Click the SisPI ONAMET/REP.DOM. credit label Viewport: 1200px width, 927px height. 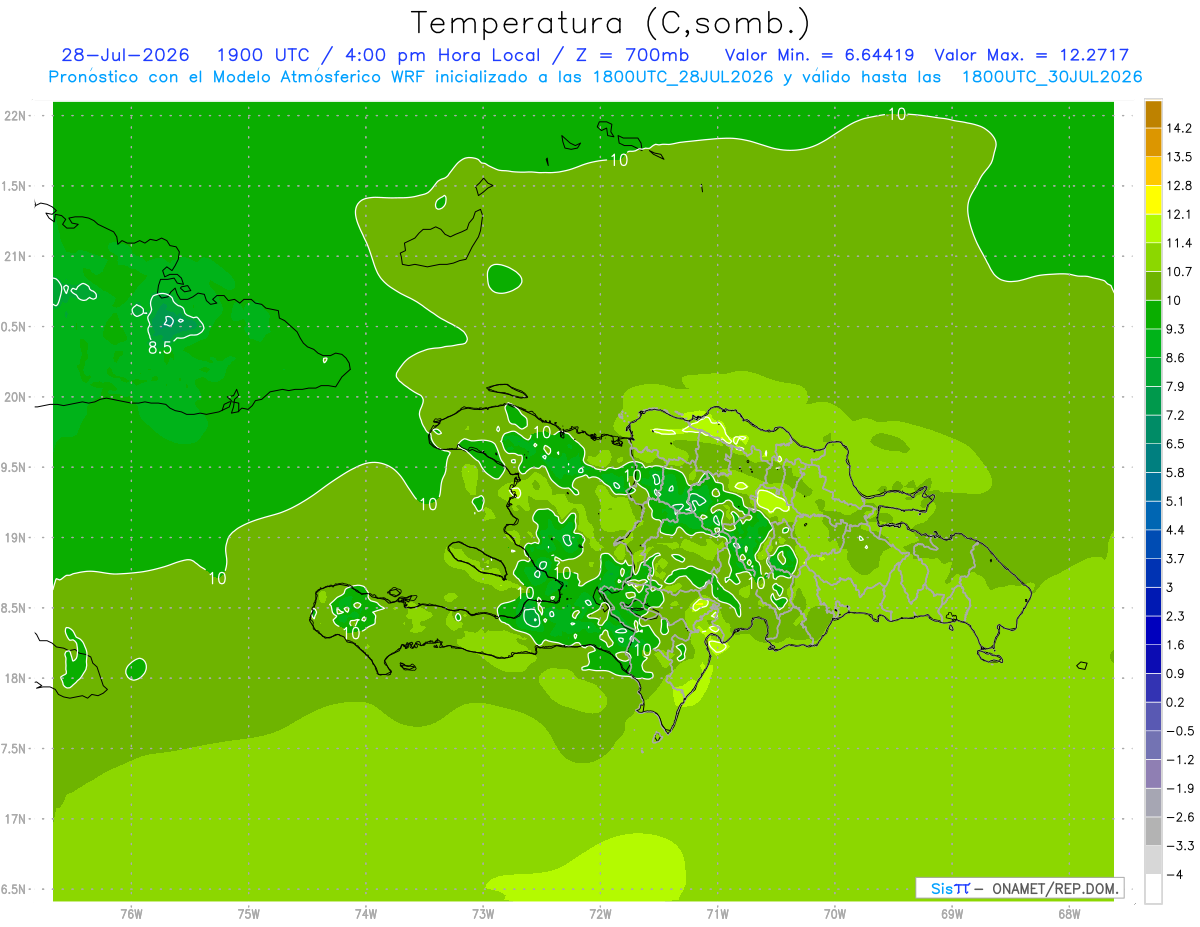click(1019, 888)
